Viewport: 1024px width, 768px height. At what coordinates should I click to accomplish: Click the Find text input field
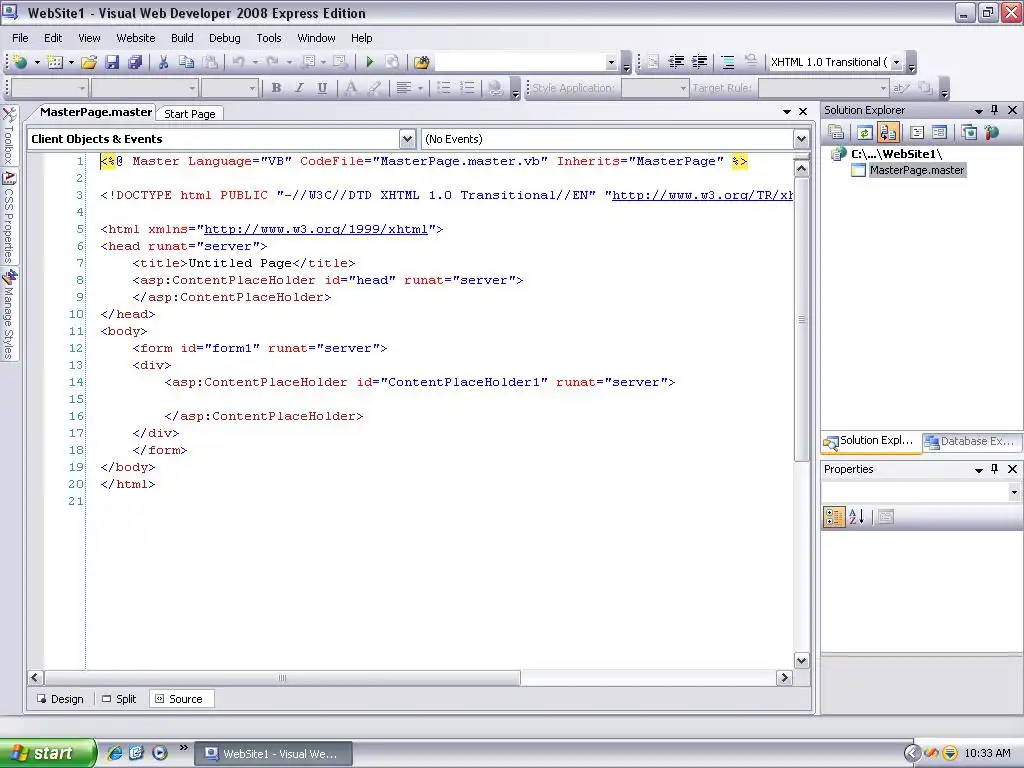point(520,62)
